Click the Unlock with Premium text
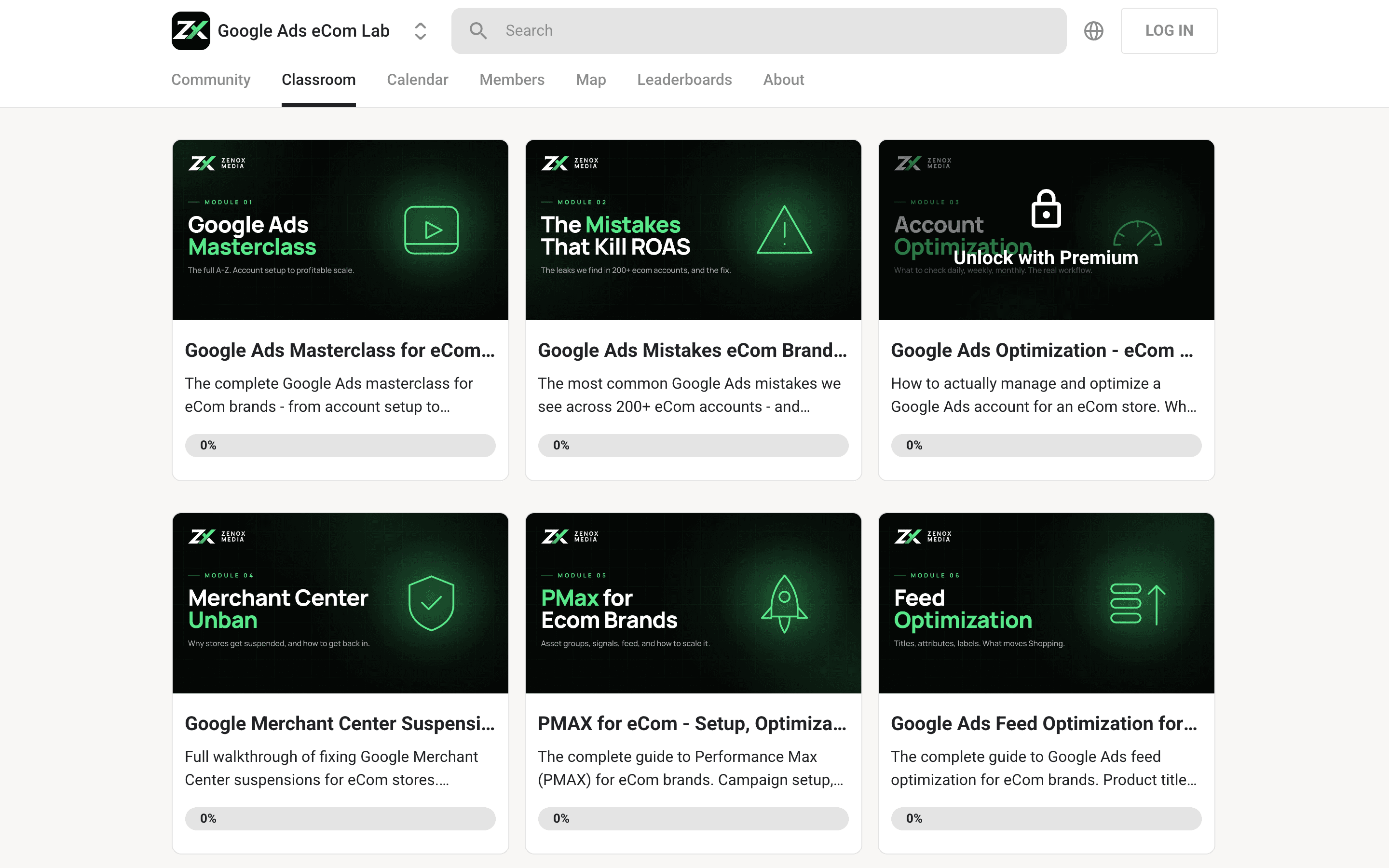 pos(1046,258)
